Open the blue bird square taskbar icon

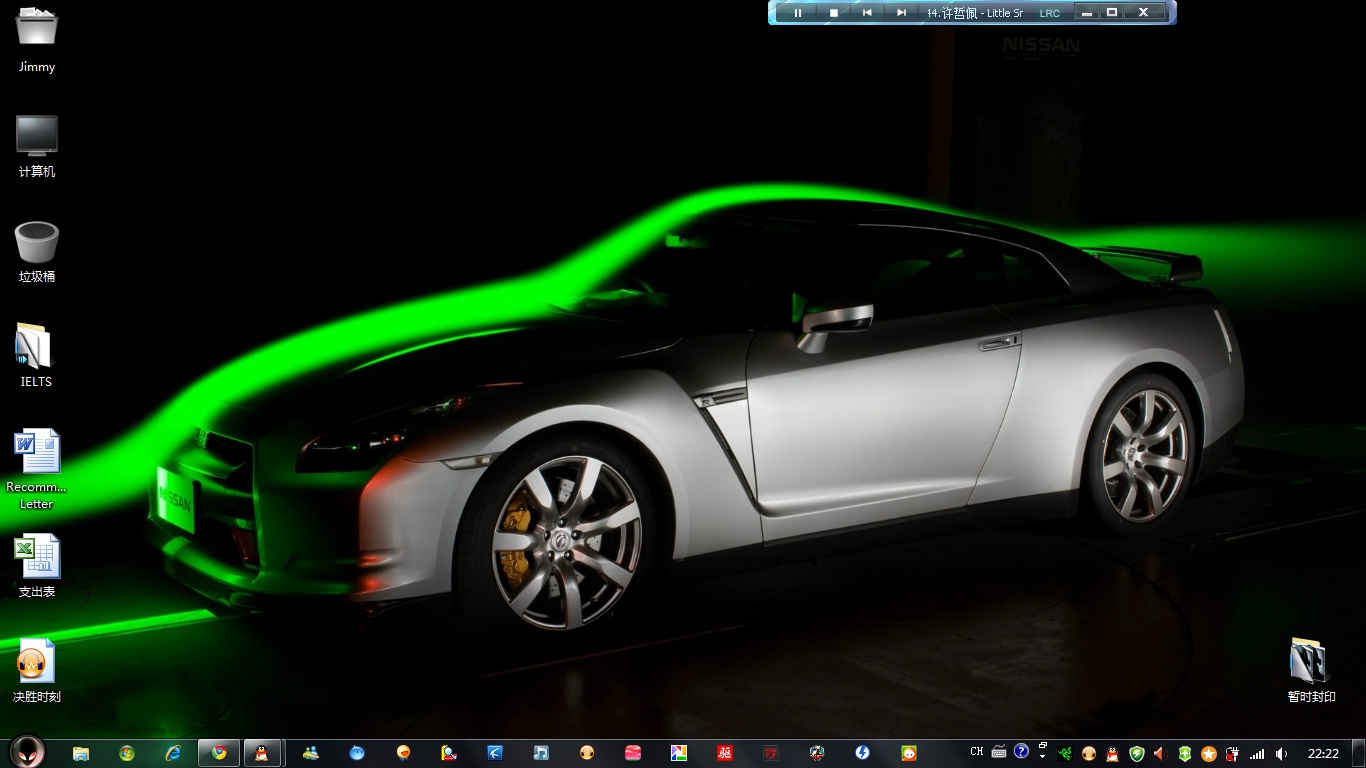coord(495,753)
